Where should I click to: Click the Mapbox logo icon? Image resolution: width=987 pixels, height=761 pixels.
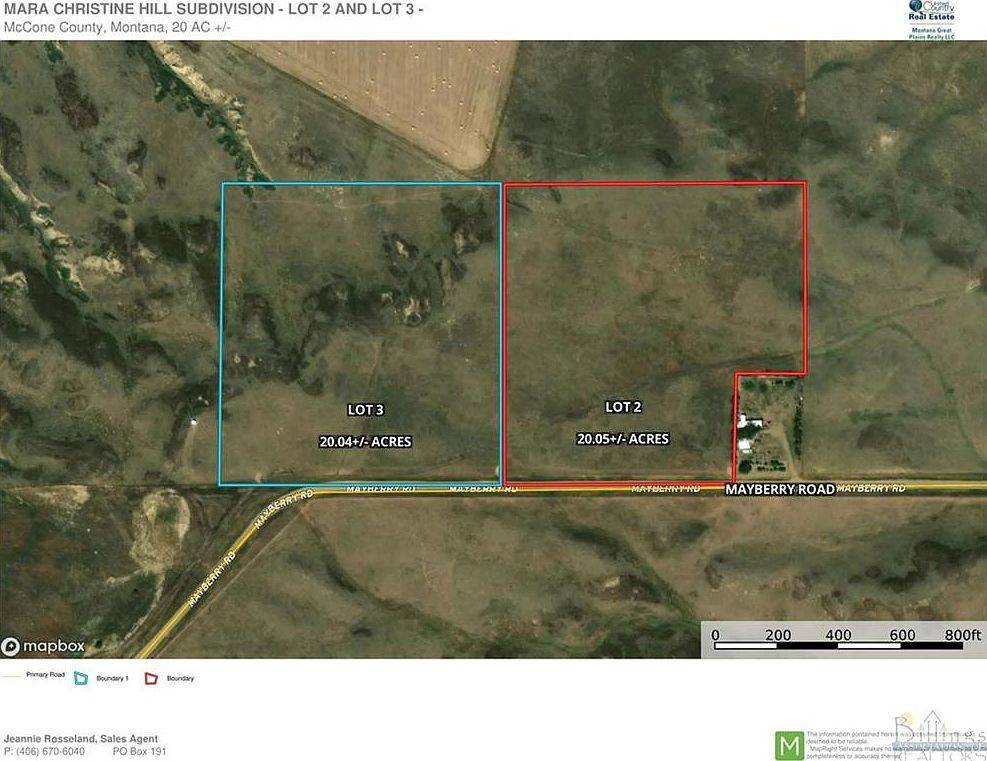click(10, 645)
